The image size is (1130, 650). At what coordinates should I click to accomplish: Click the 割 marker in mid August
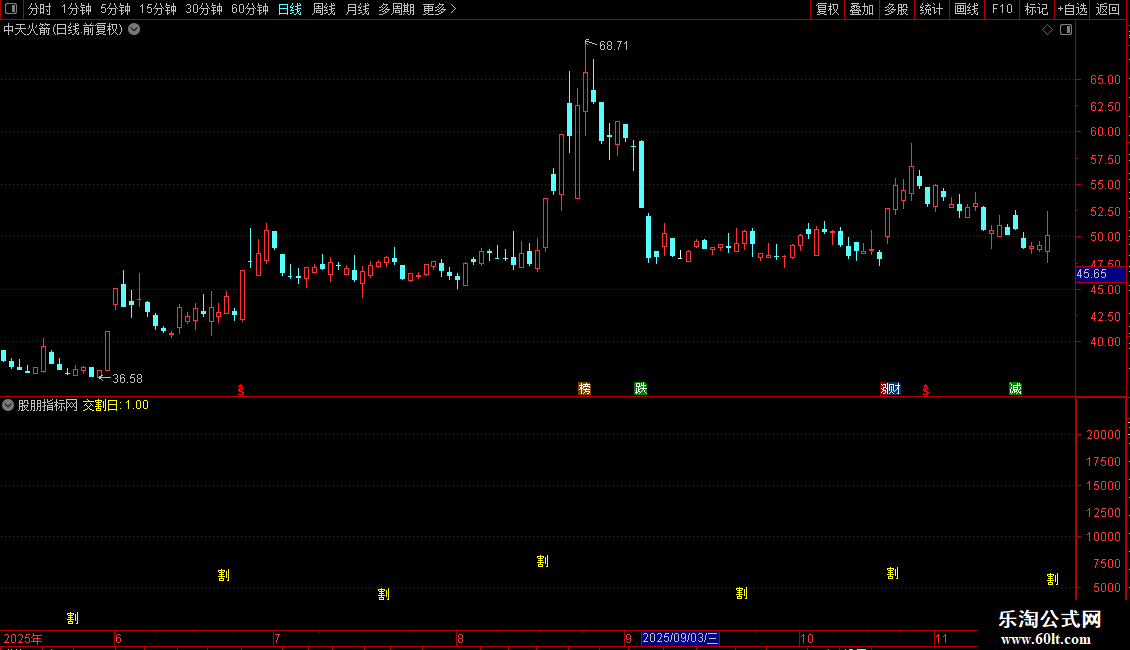tap(543, 561)
